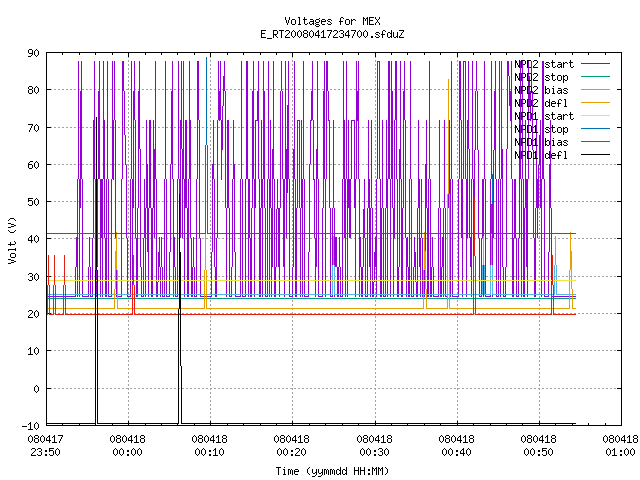Click the 'NPD2 bias' legend label
Viewport: 640px width, 480px height.
click(x=541, y=90)
